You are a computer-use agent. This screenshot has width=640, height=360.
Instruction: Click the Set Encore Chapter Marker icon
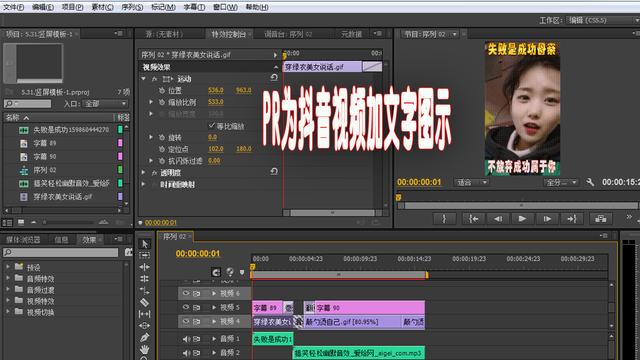(x=230, y=272)
